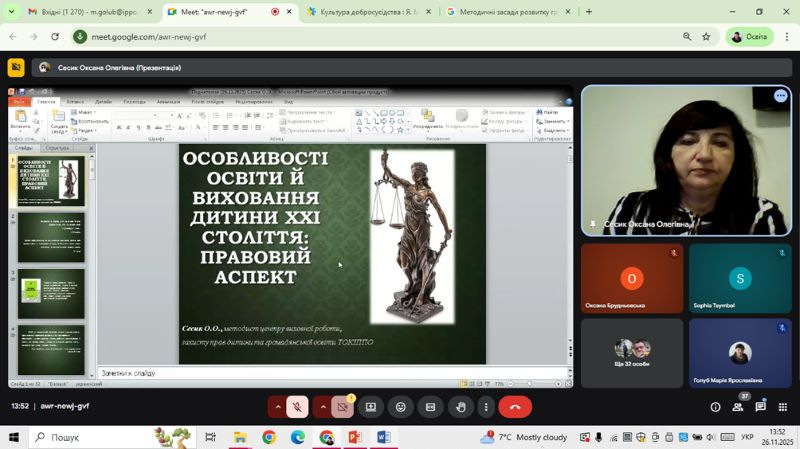The image size is (800, 449).
Task: Switch to Культура добросусідства browser tab
Action: coord(363,12)
